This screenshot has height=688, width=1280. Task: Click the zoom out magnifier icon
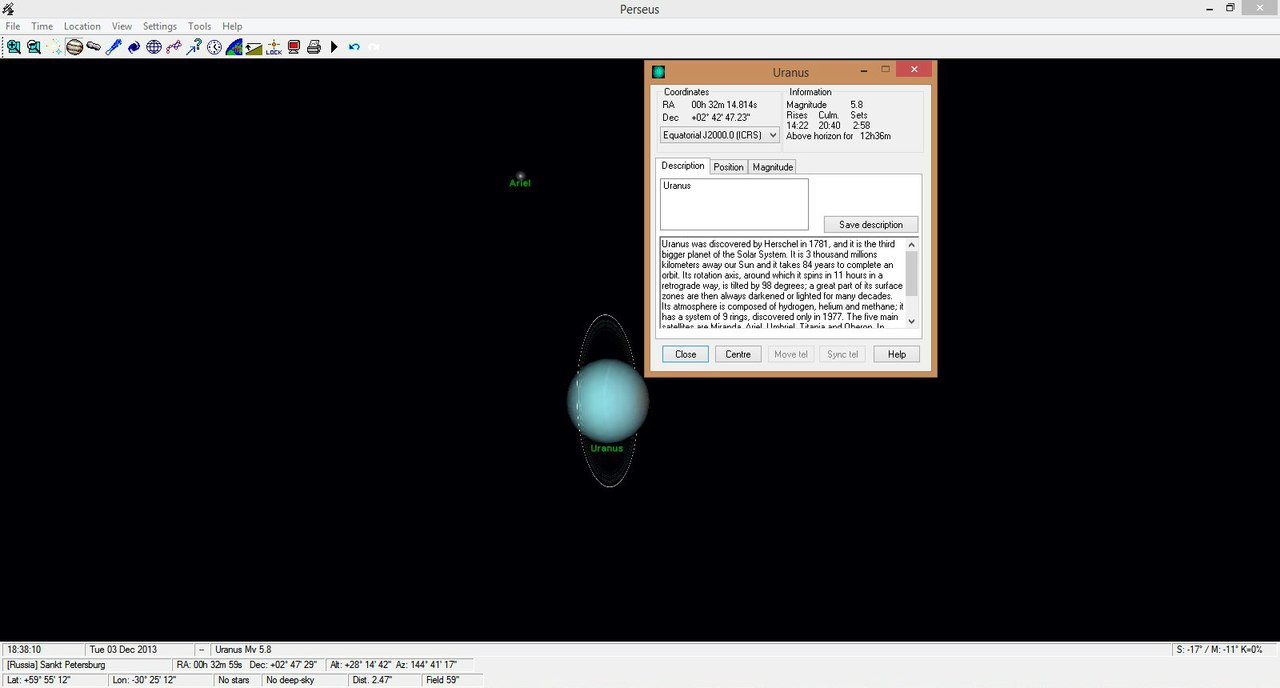34,47
